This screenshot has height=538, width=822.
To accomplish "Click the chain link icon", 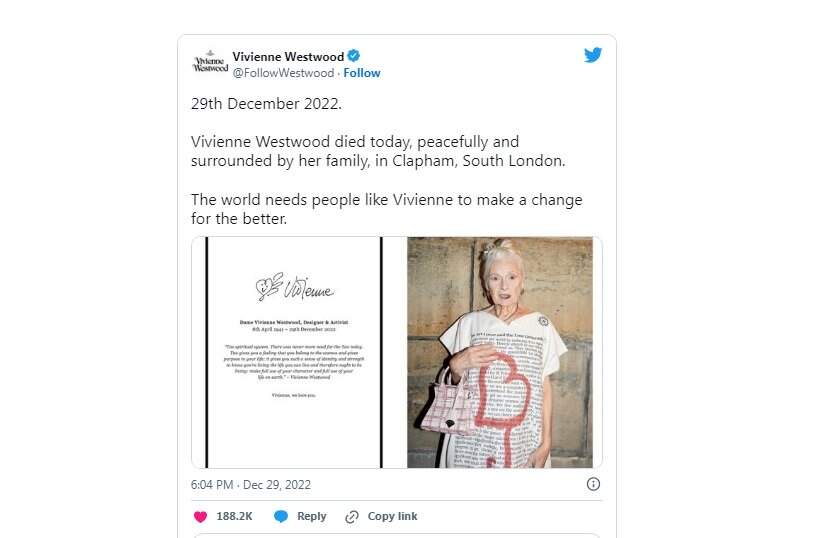I will pyautogui.click(x=351, y=516).
